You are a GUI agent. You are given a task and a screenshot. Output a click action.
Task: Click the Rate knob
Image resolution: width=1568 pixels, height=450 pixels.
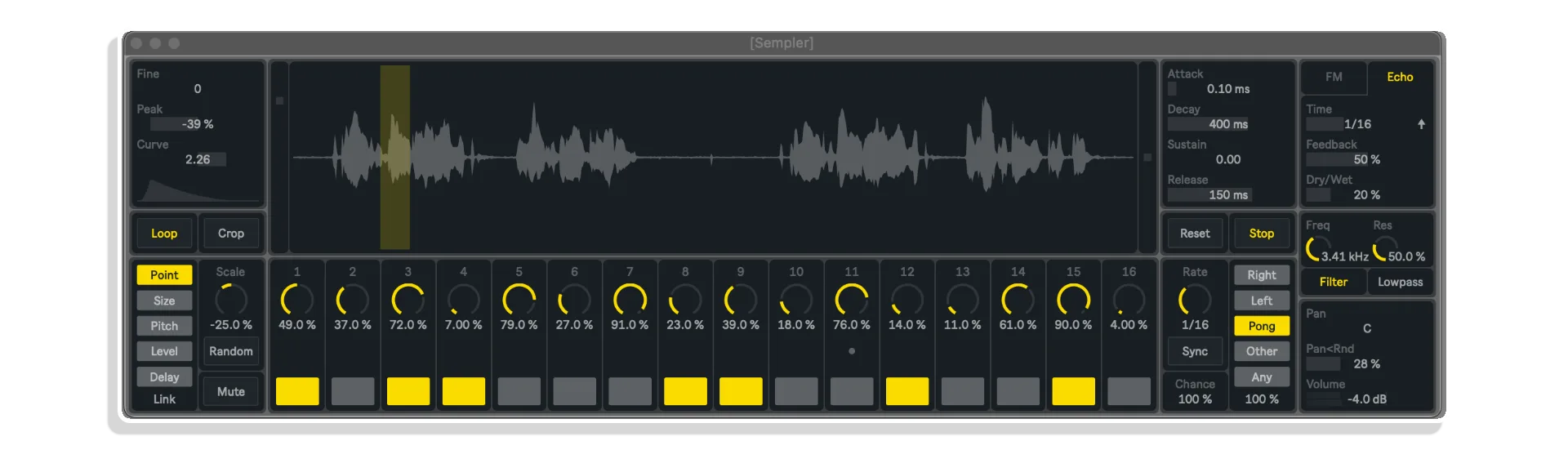point(1195,300)
